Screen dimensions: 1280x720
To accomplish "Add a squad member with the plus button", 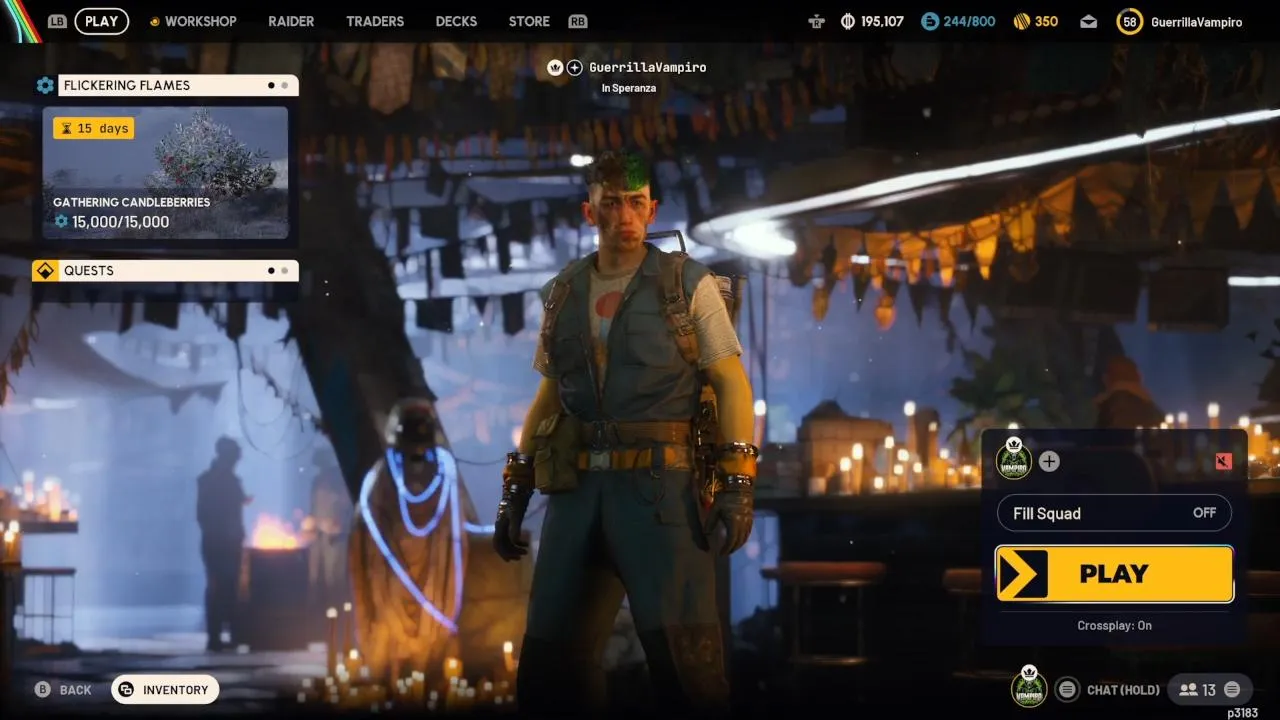I will click(1049, 461).
